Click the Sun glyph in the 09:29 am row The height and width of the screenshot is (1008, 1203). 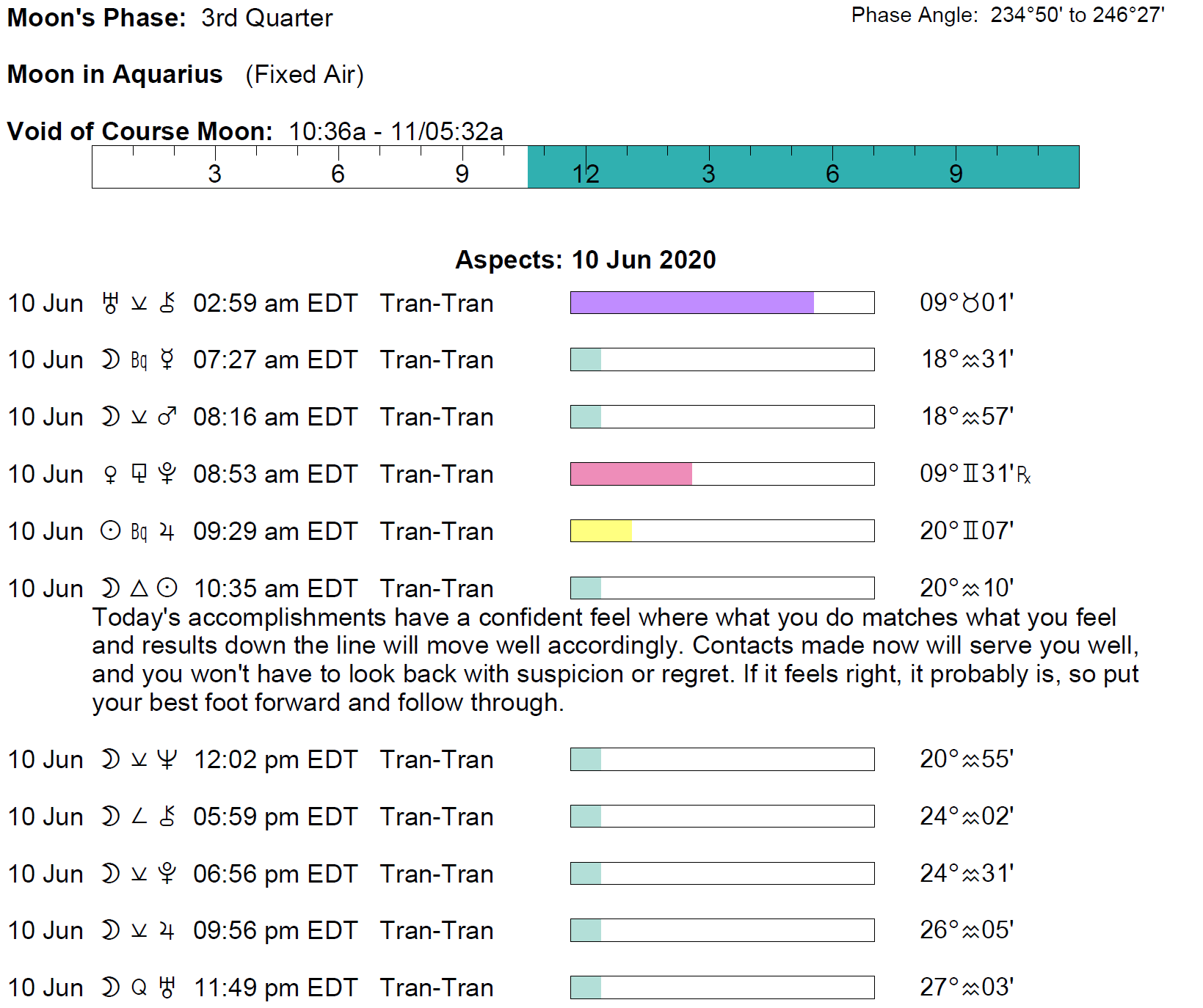pyautogui.click(x=110, y=531)
